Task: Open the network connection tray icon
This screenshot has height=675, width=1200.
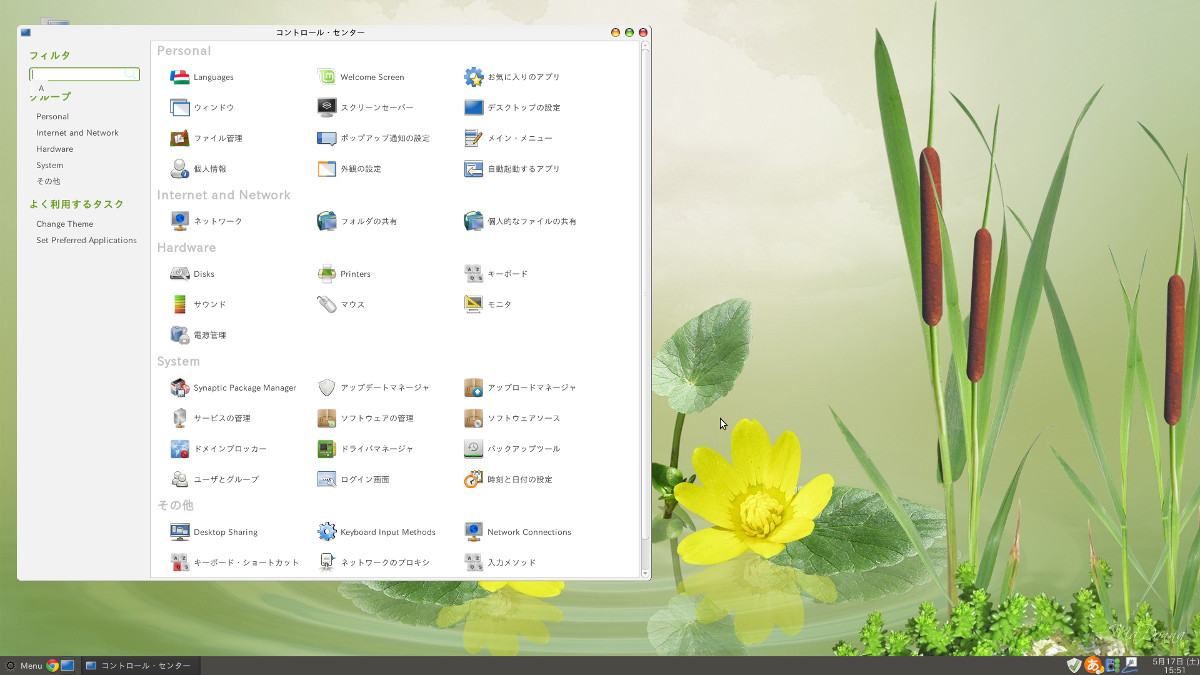Action: point(1131,665)
